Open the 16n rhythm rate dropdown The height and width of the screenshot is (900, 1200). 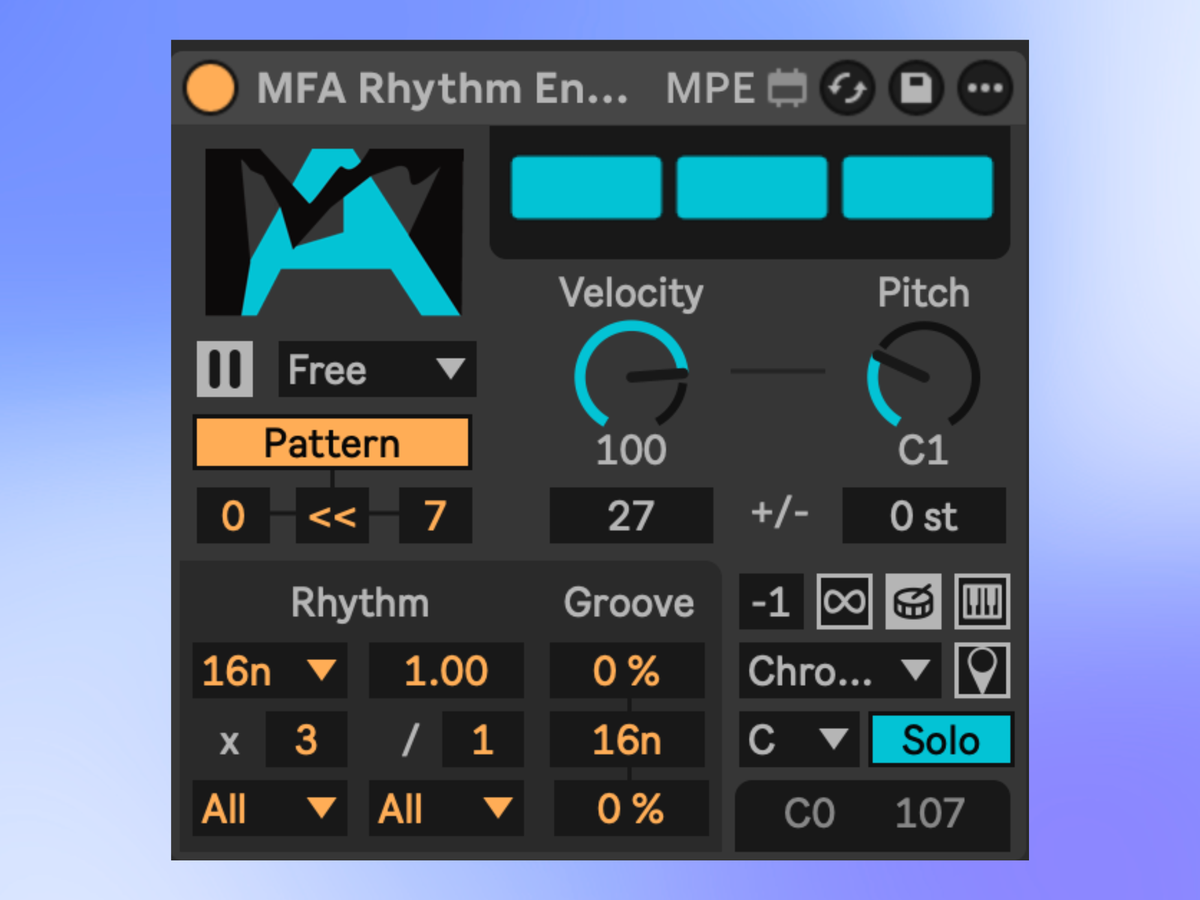270,671
